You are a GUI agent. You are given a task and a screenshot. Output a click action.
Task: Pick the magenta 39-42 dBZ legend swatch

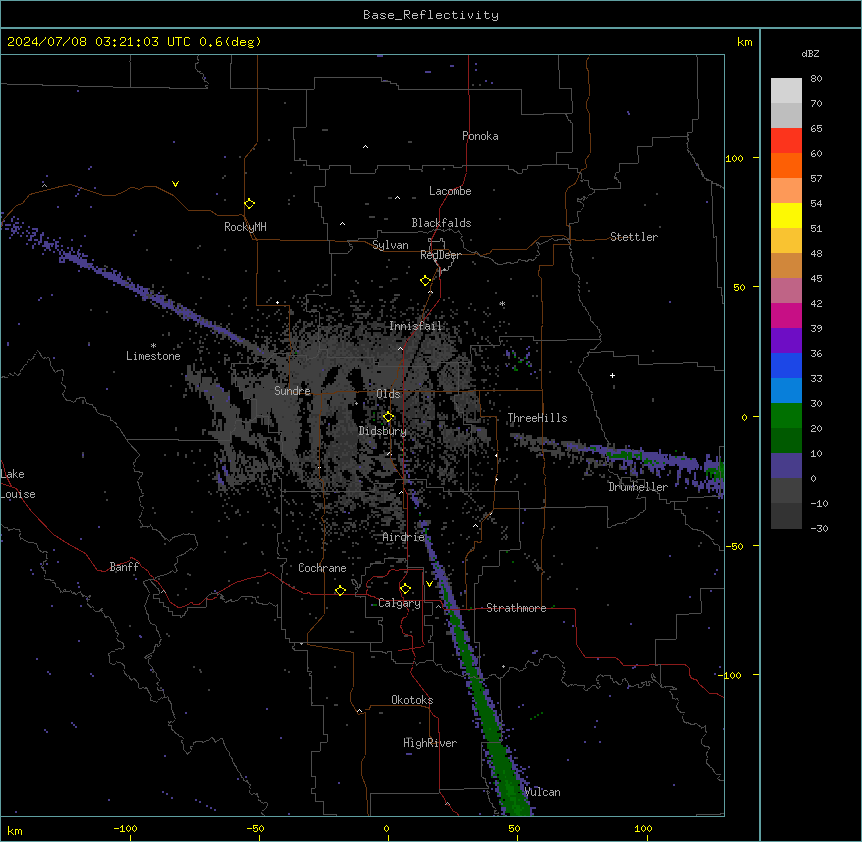point(786,315)
